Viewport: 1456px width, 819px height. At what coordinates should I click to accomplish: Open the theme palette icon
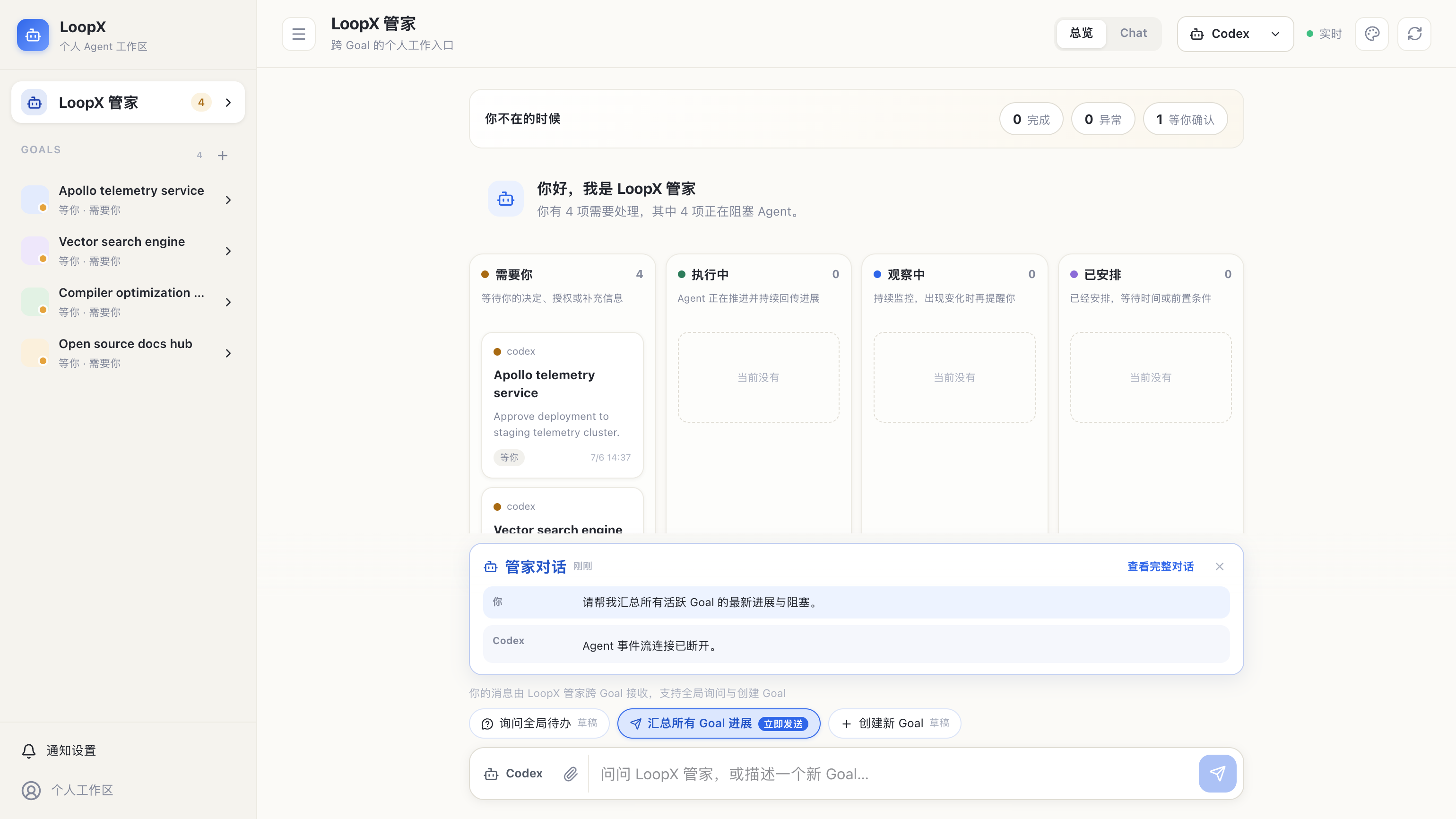point(1372,34)
